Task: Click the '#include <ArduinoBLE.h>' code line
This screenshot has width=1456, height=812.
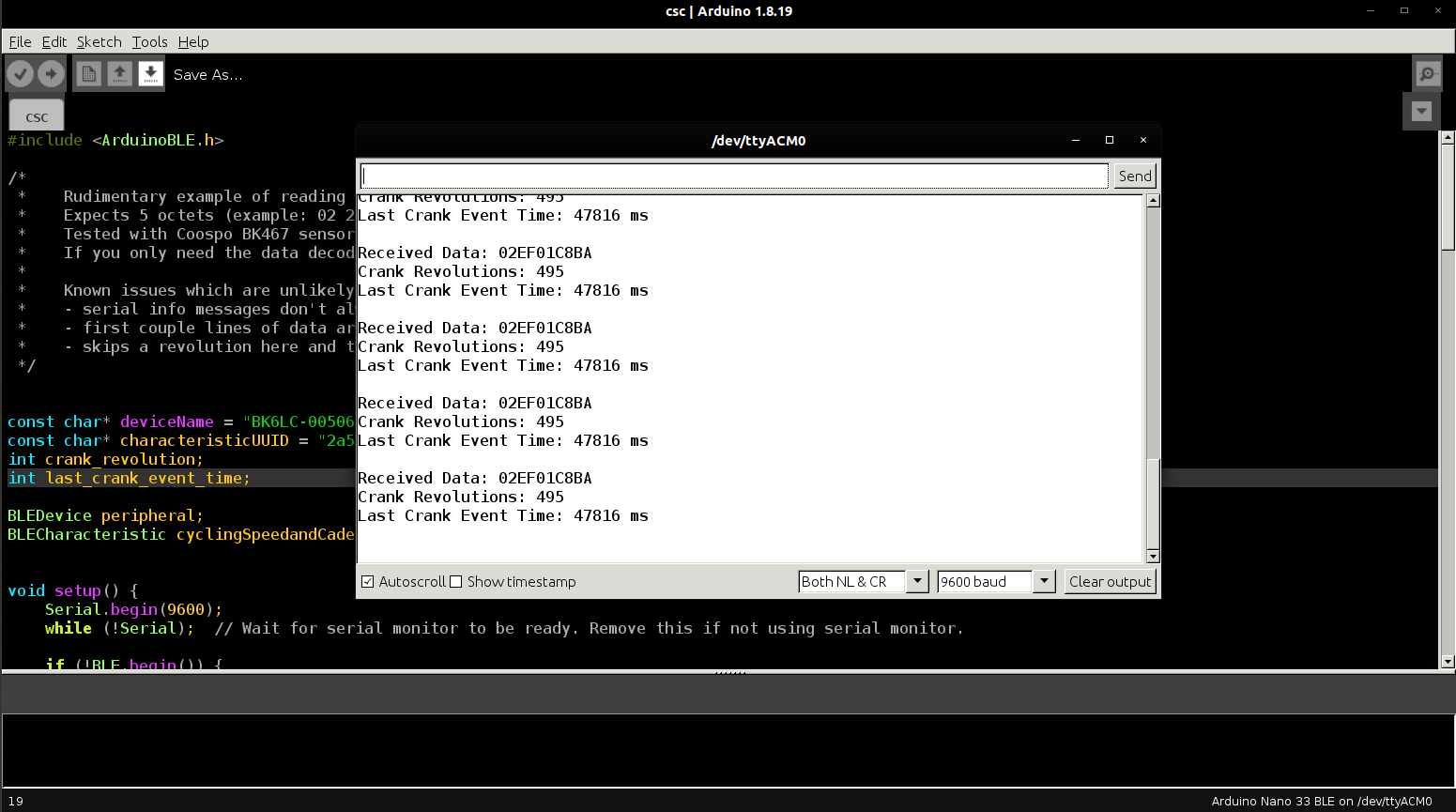Action: click(115, 140)
